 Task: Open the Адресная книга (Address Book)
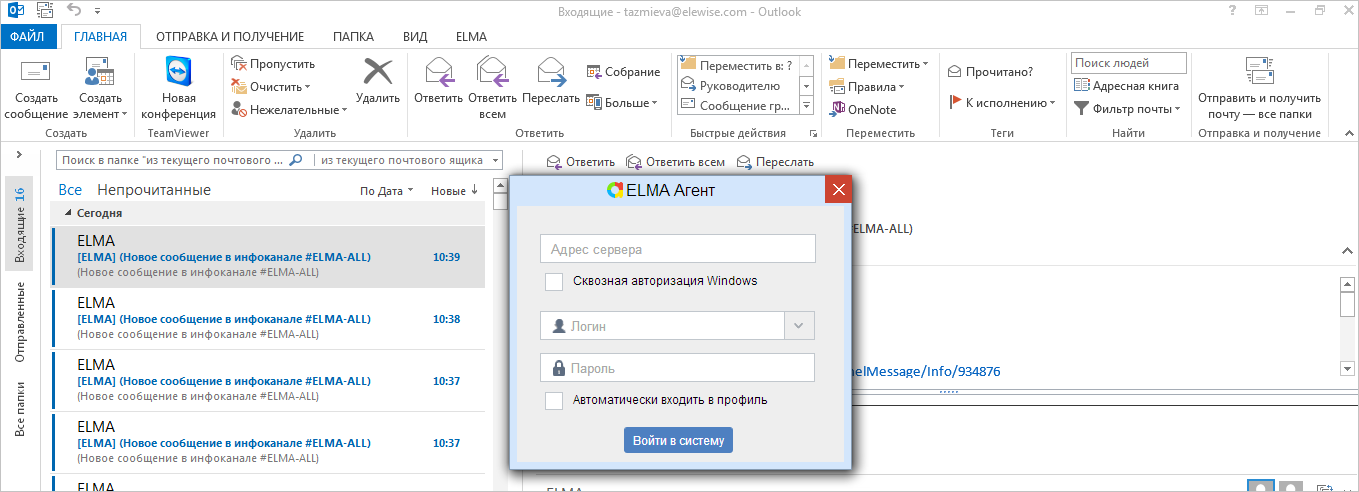click(x=1126, y=87)
